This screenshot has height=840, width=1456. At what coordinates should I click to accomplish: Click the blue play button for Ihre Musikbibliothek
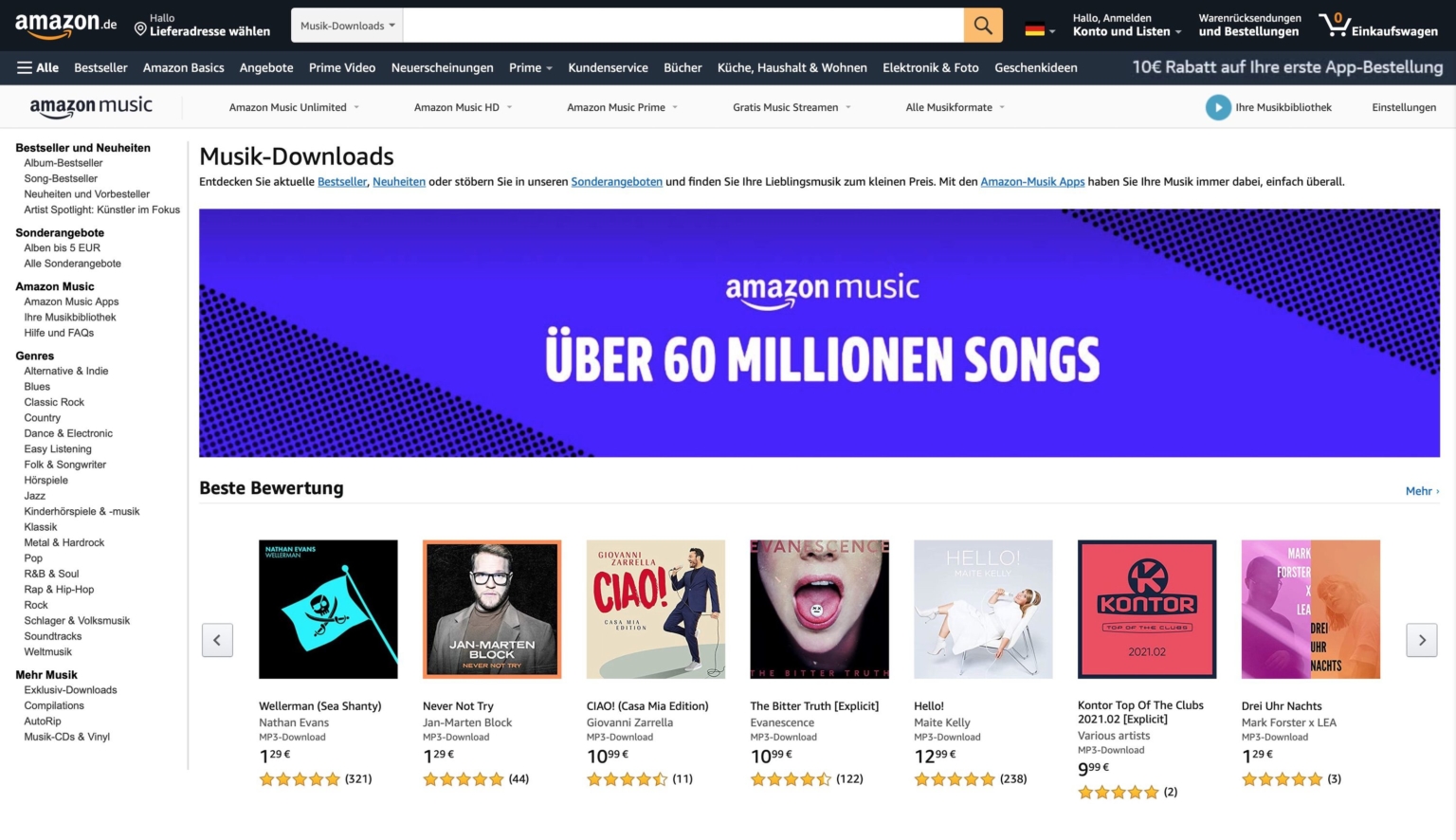(1218, 106)
